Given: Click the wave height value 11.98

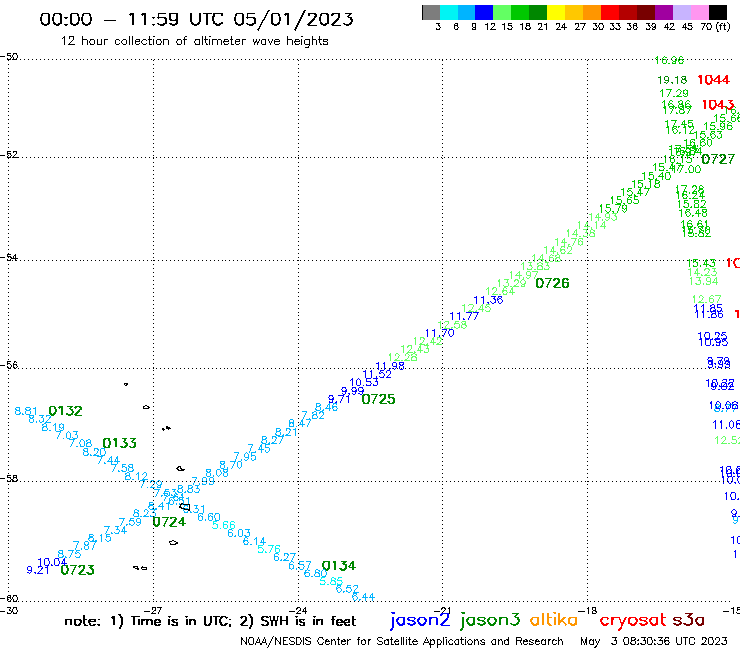Looking at the screenshot, I should pos(390,366).
